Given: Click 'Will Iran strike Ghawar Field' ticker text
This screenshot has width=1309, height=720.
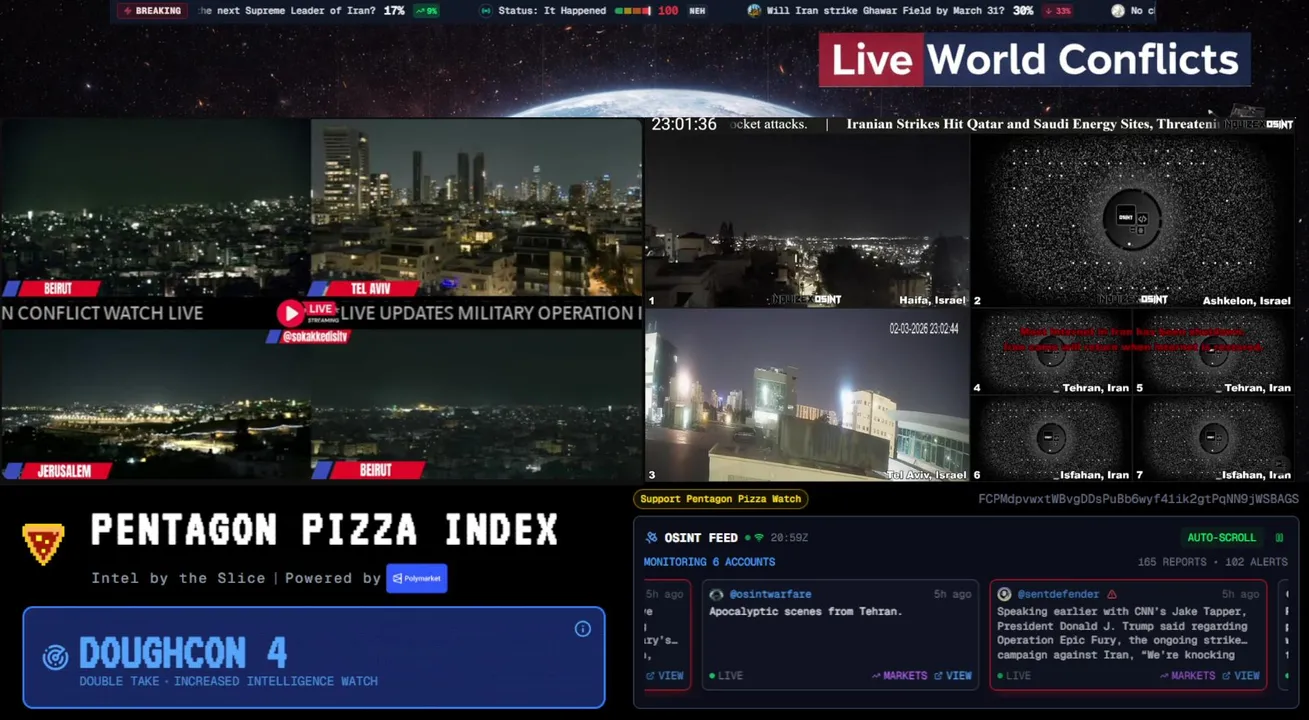Looking at the screenshot, I should pos(885,11).
